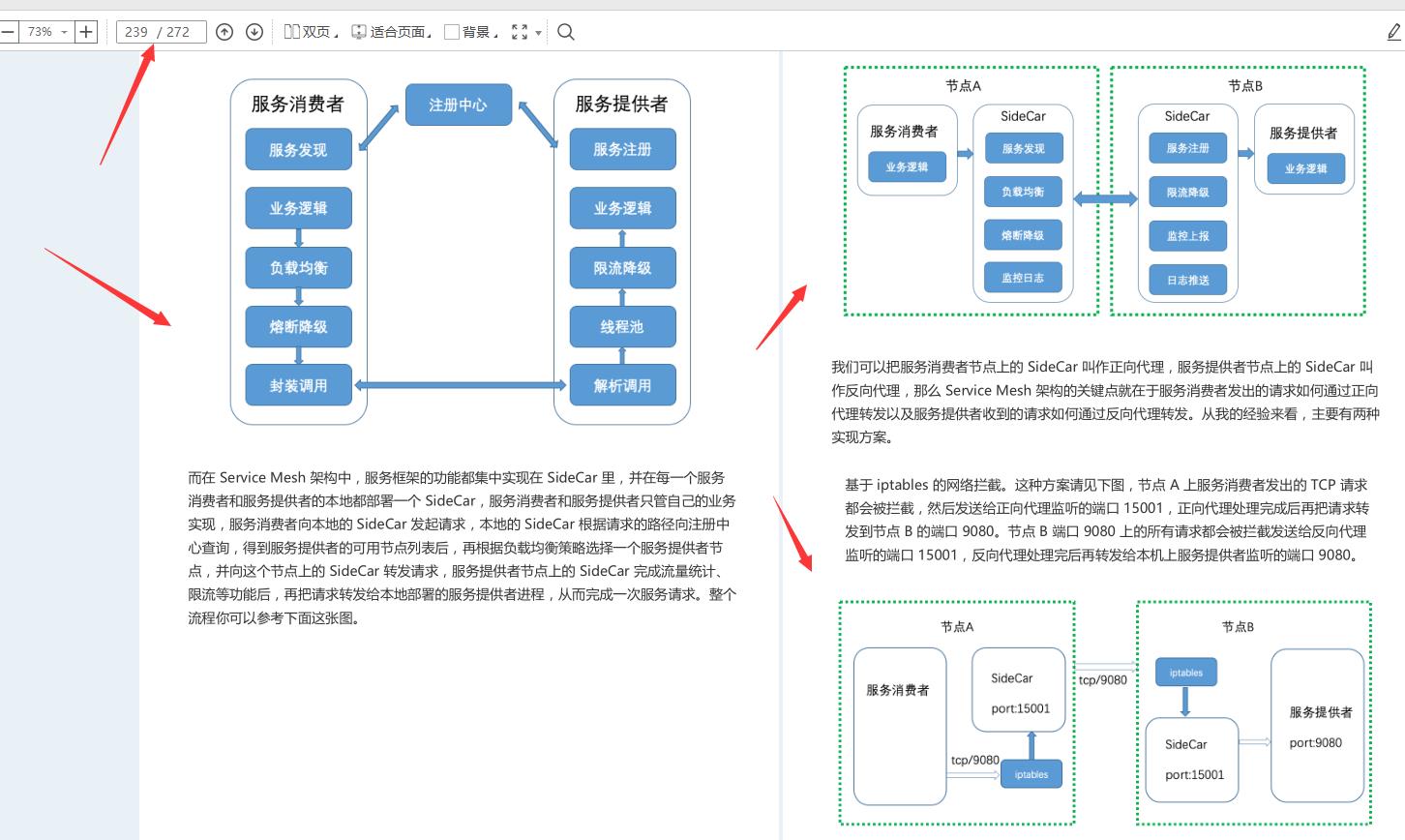
Task: Zoom out with the minus button
Action: 8,32
